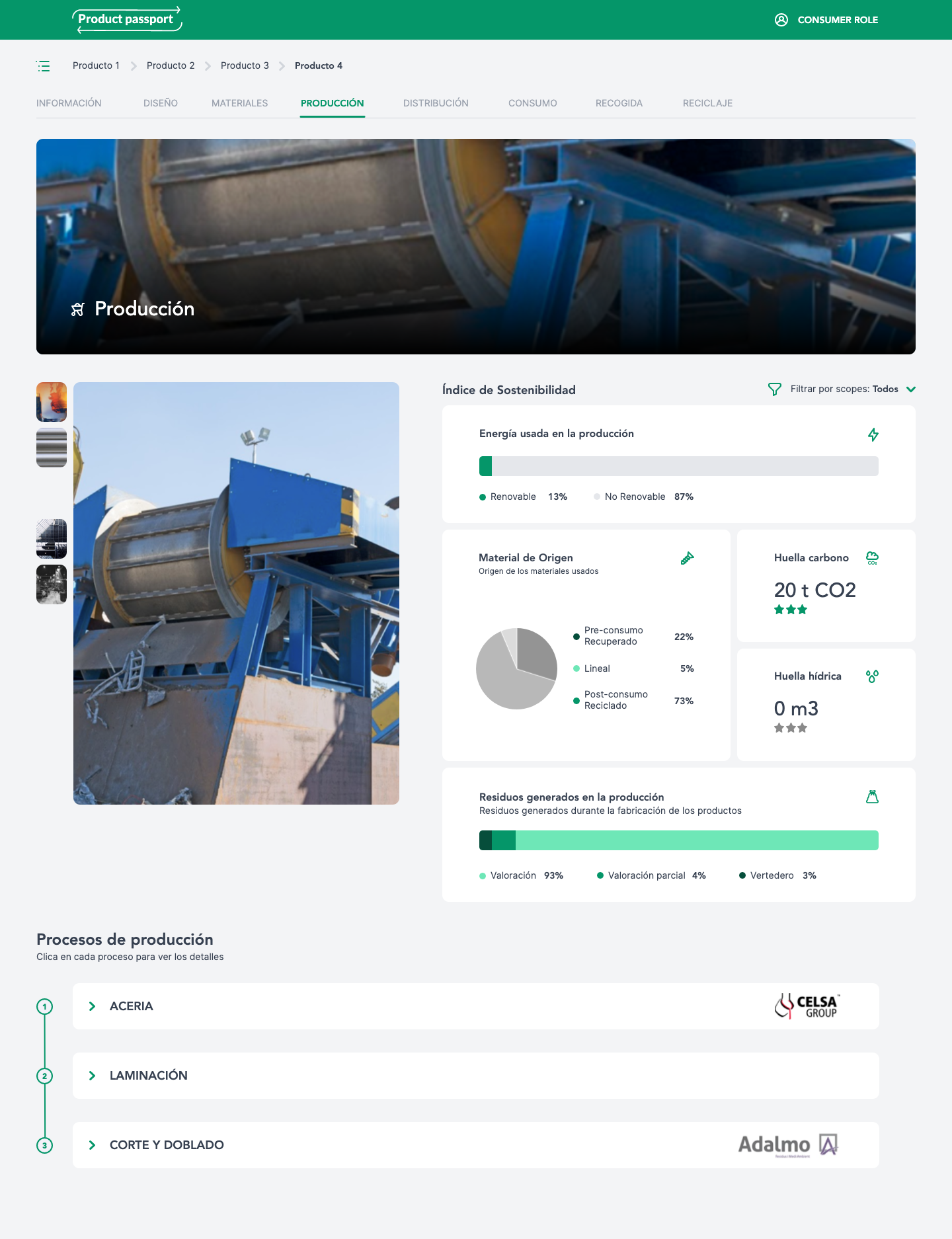This screenshot has width=952, height=1239.
Task: Click the 20 t CO2 value
Action: 814,590
